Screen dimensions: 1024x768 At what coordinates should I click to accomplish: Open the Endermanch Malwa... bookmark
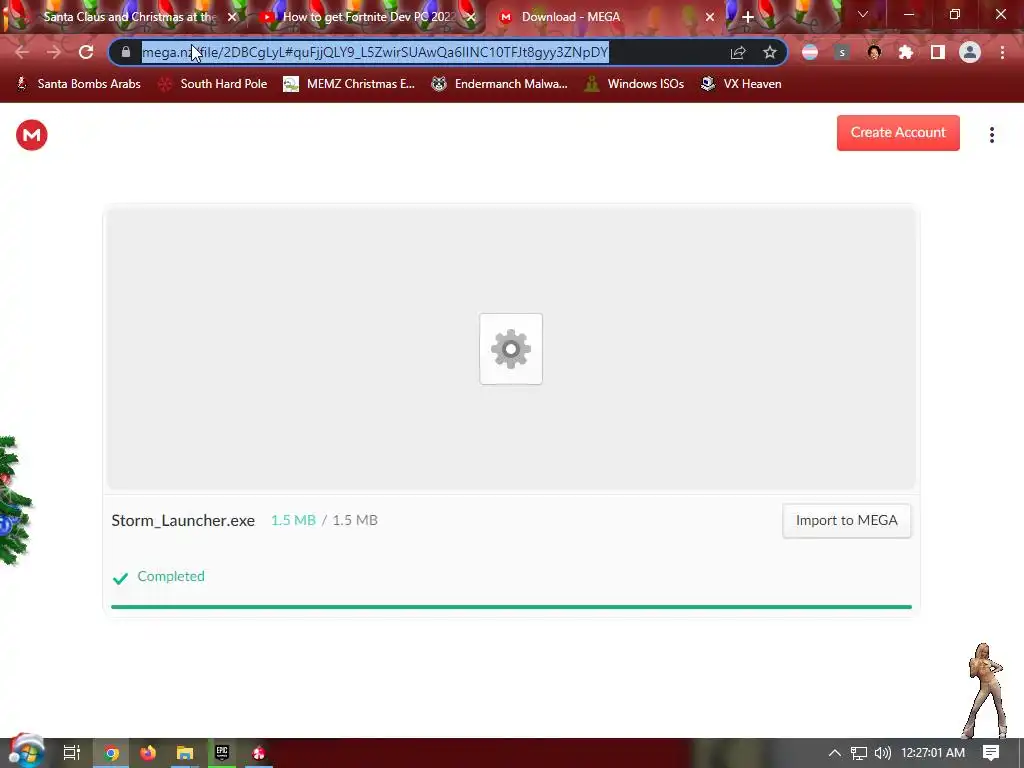click(500, 84)
